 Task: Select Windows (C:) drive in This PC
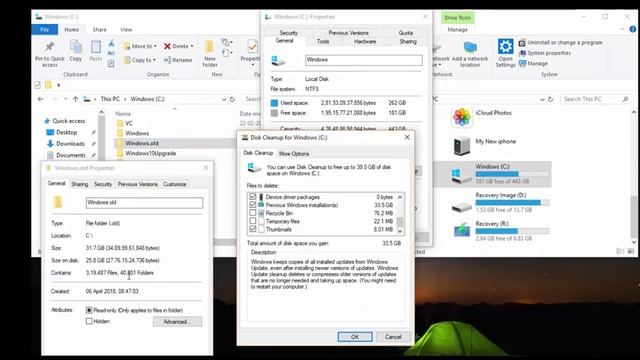492,174
